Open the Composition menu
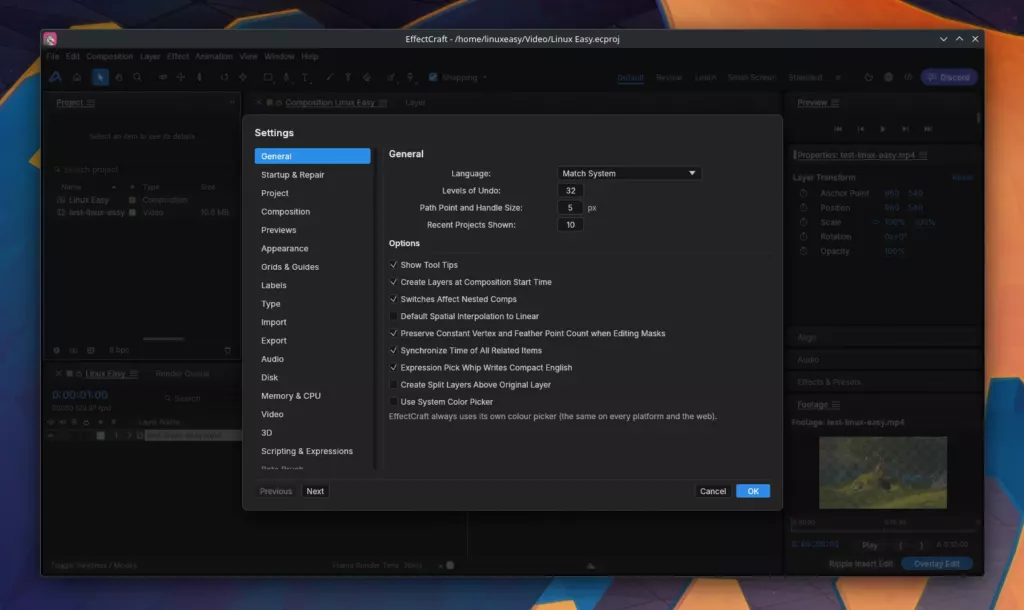Screen dimensions: 1024x610 point(109,56)
